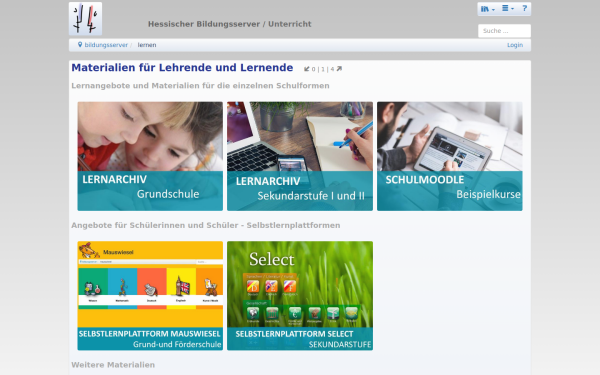Open the hamburger list dropdown menu
Screen dimensions: 600x375
point(508,8)
